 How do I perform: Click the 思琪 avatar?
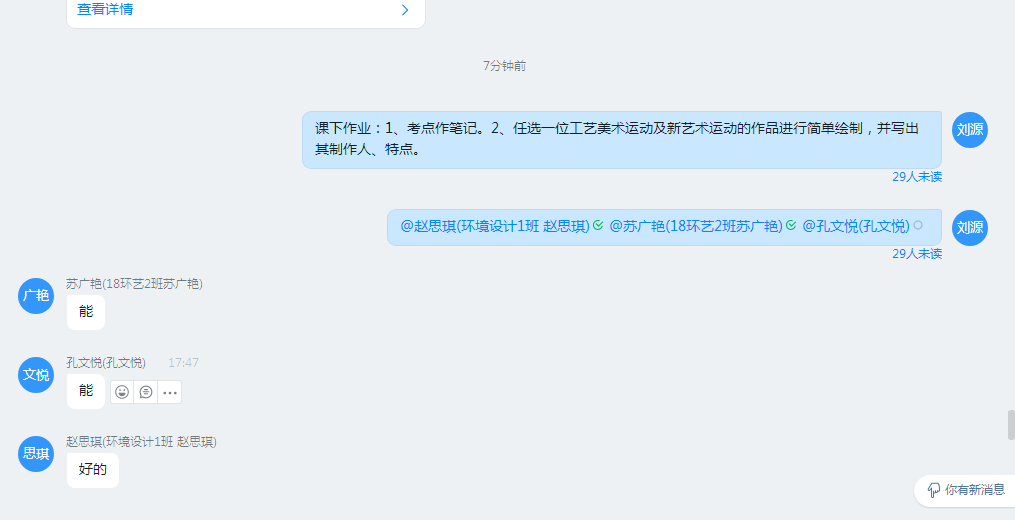[x=36, y=454]
